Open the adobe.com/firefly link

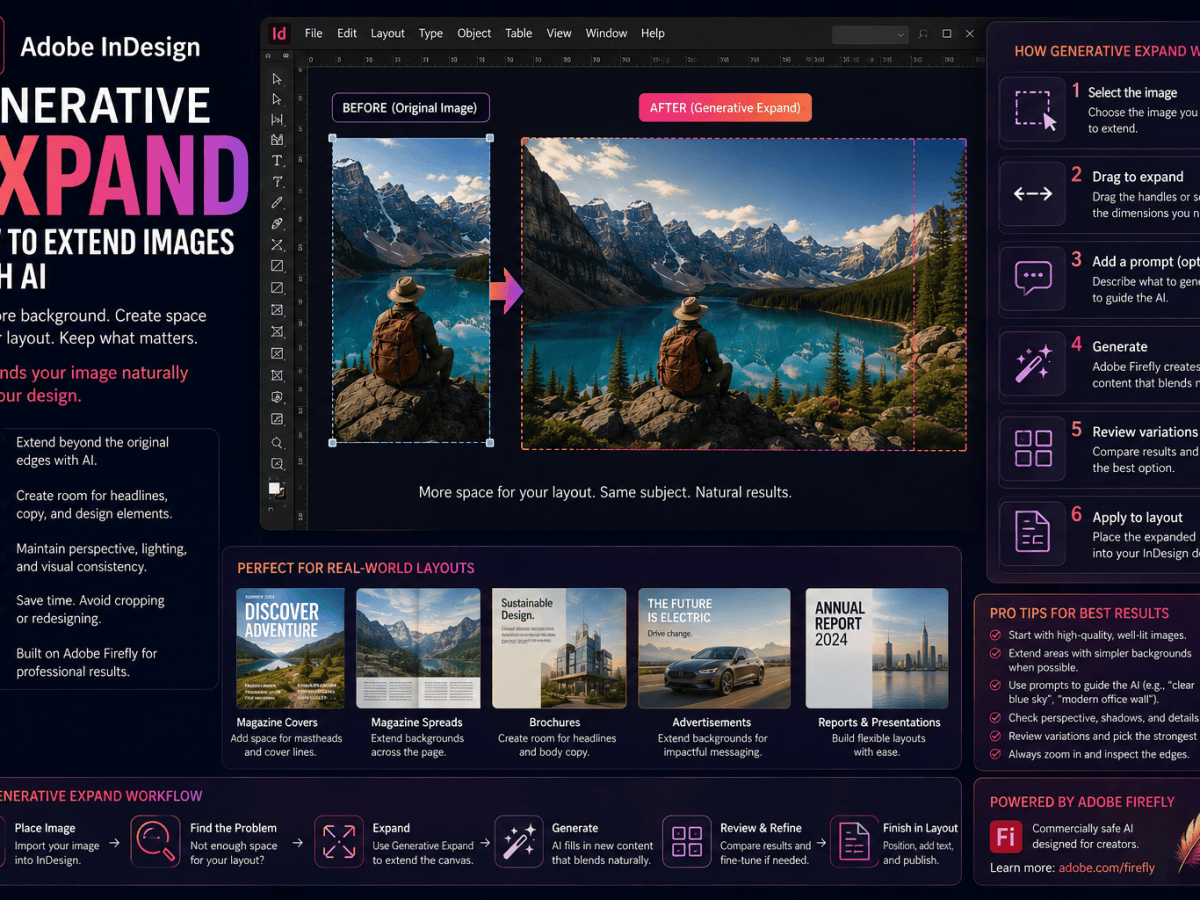1108,867
